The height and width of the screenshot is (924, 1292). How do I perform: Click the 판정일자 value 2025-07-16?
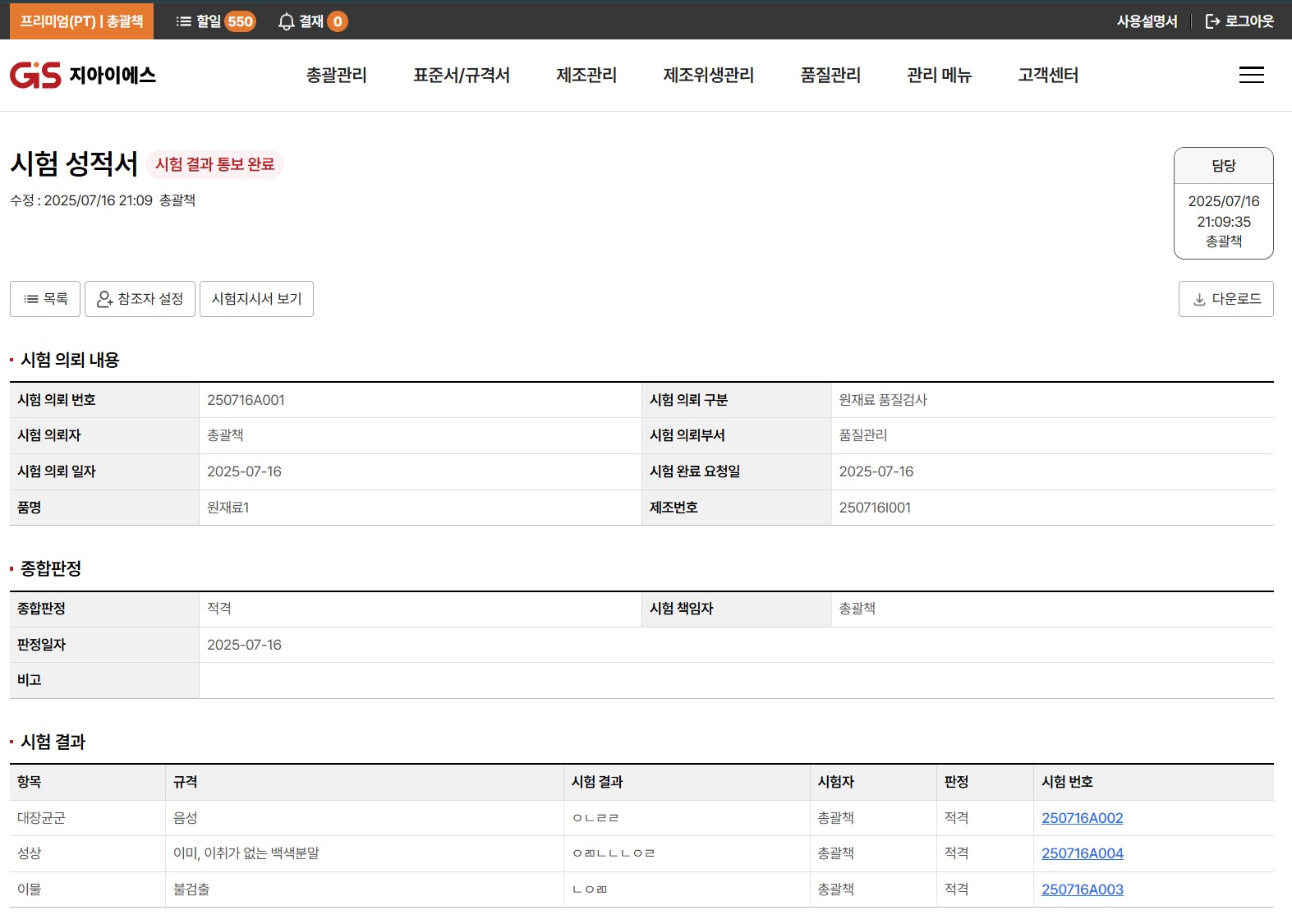point(244,645)
